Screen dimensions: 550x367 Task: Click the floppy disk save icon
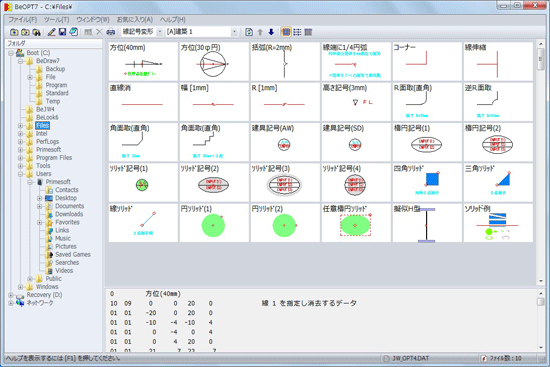[x=62, y=32]
